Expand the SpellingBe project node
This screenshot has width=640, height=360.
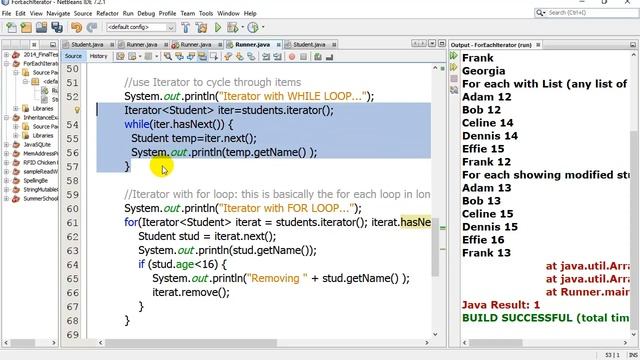click(7, 180)
